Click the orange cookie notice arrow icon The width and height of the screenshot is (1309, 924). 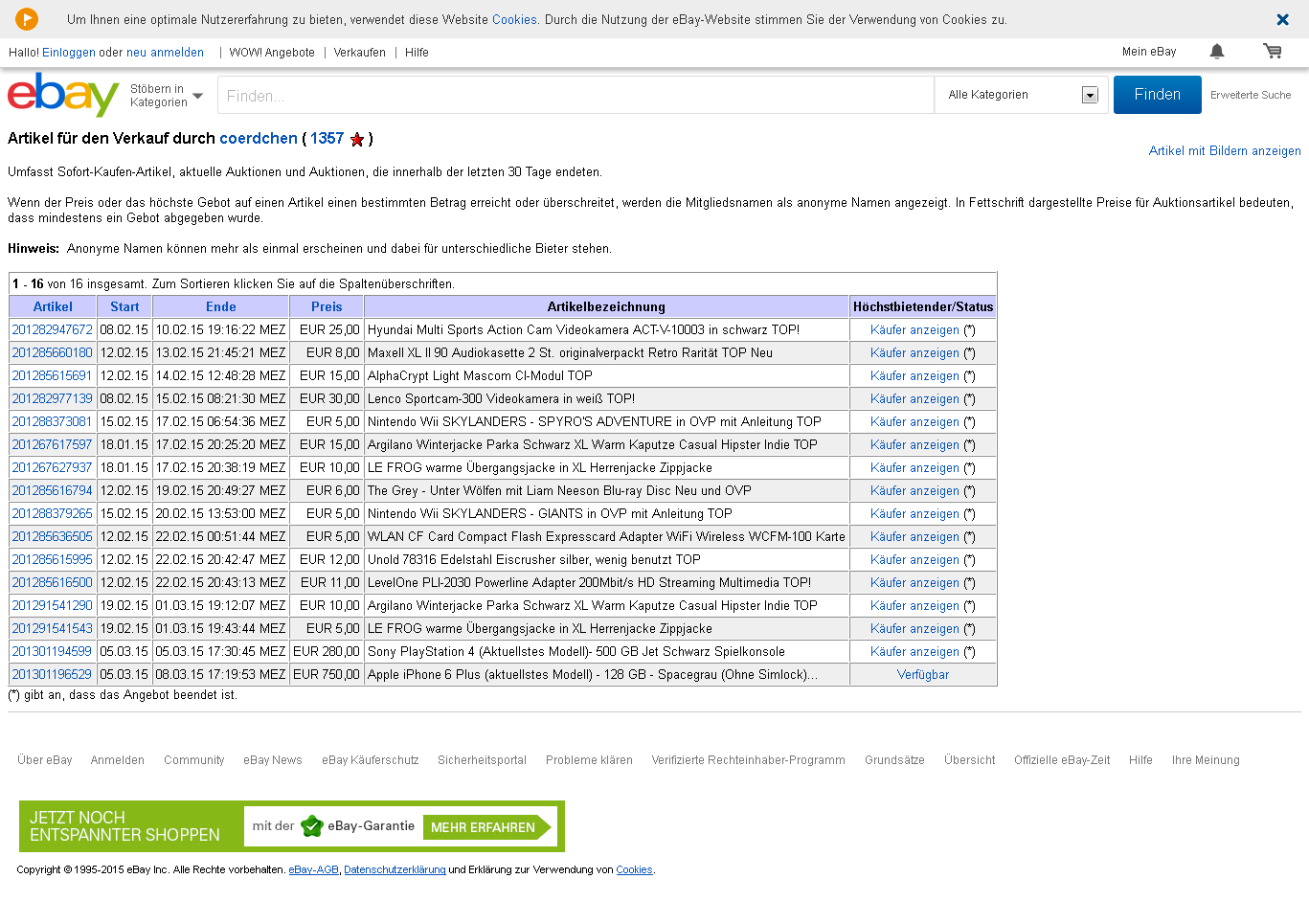[x=27, y=18]
